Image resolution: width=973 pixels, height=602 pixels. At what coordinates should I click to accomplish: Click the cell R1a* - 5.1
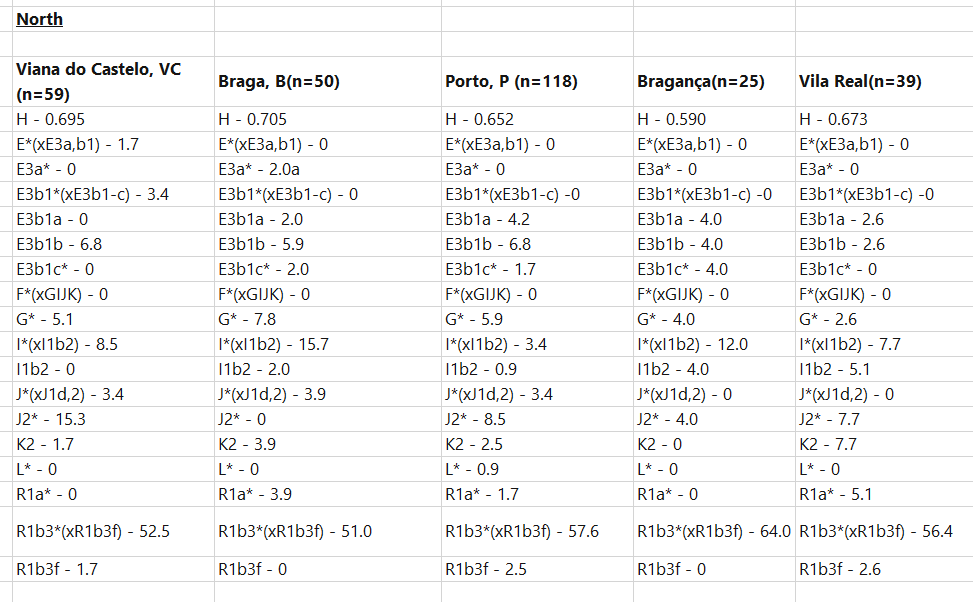(884, 495)
